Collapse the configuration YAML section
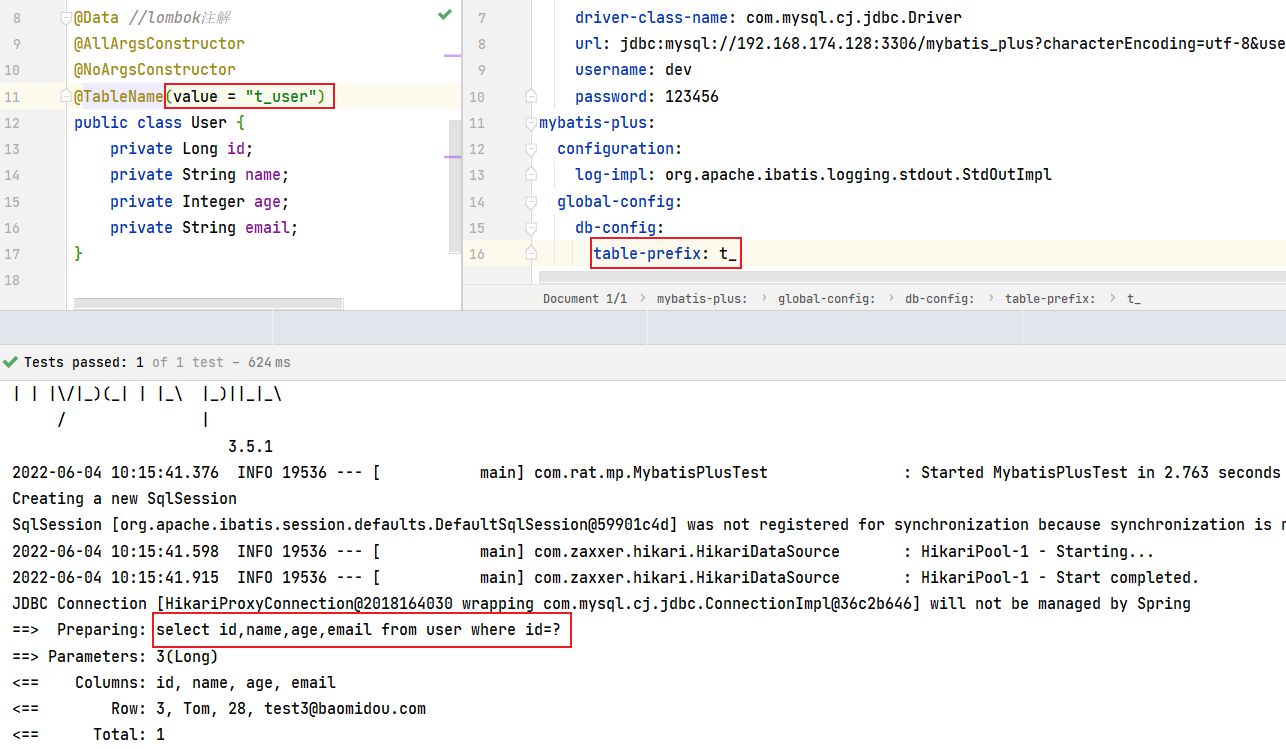This screenshot has width=1286, height=749. coord(531,149)
